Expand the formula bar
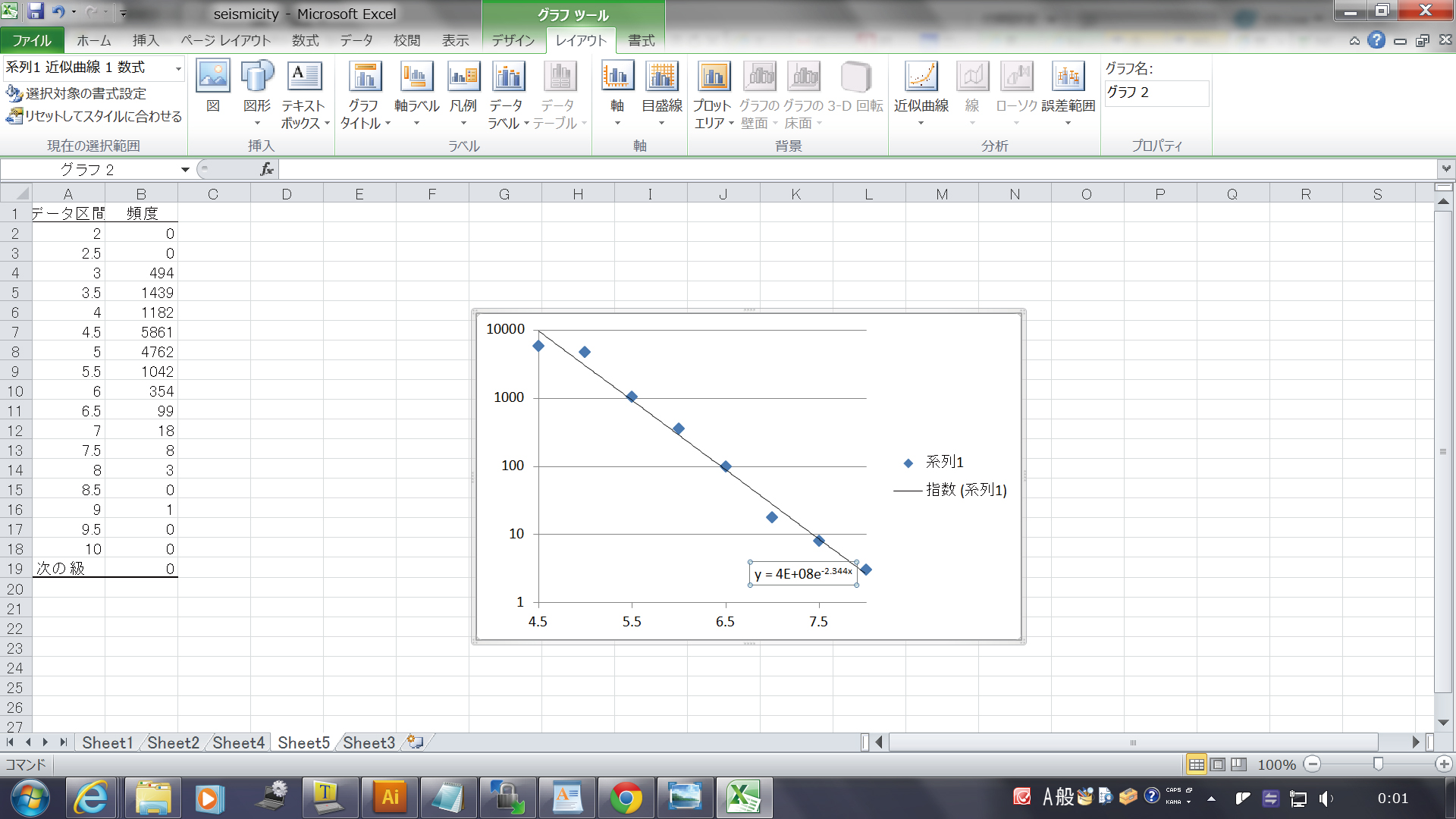 coord(1446,169)
